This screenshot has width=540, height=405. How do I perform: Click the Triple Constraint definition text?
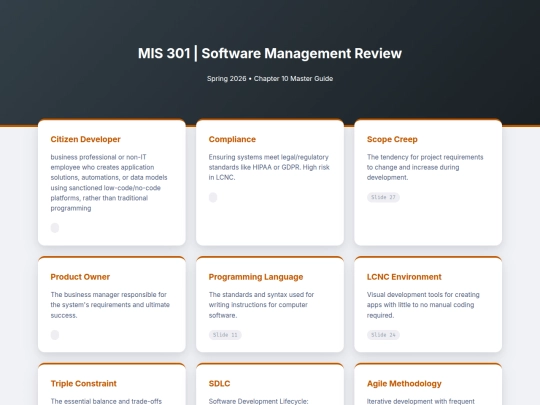[x=106, y=401]
